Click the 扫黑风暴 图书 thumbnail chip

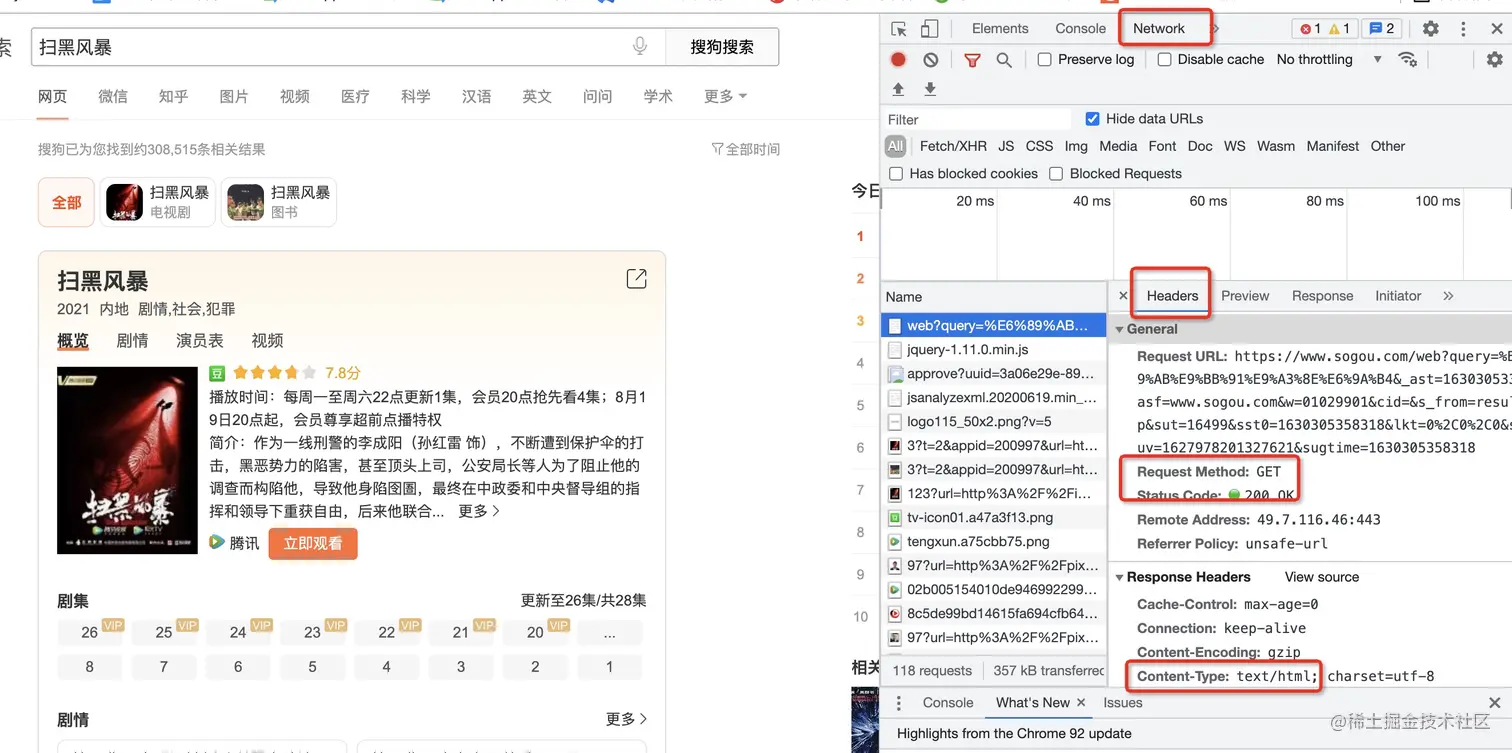click(x=279, y=202)
